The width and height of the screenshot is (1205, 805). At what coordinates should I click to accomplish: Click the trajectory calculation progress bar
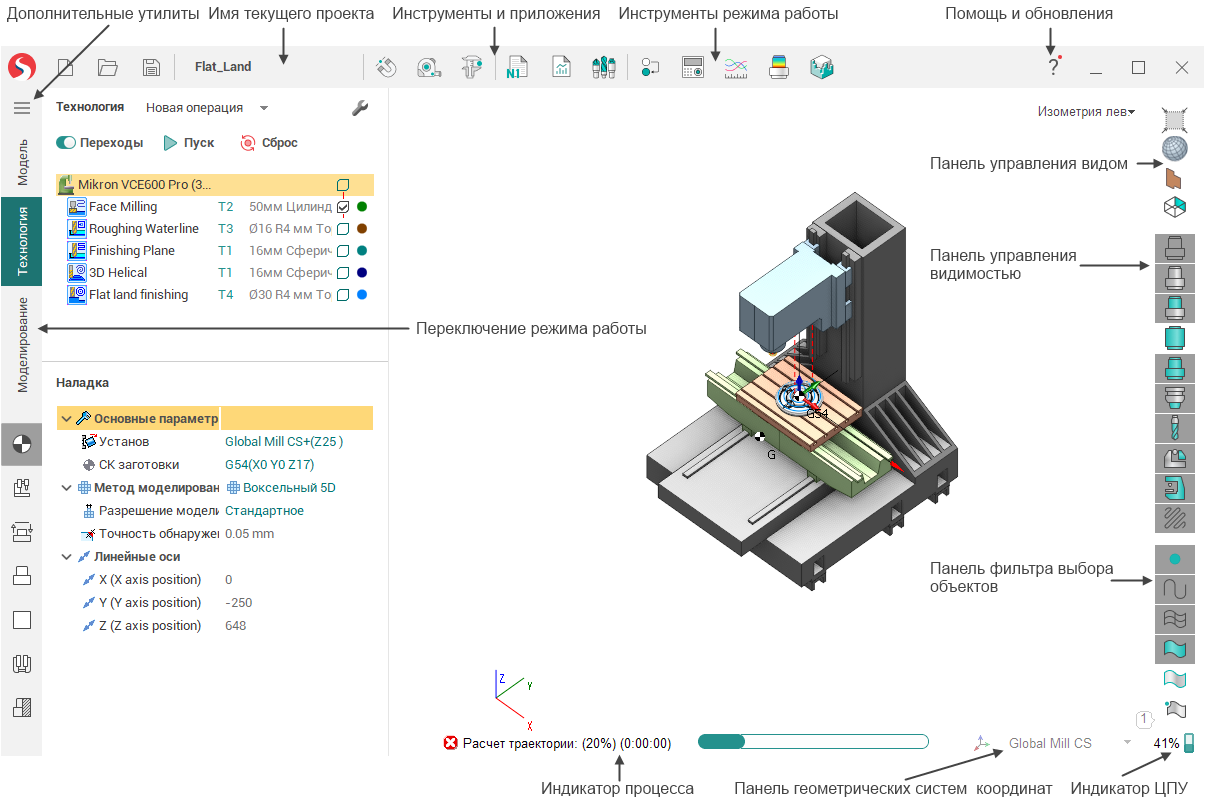point(813,742)
